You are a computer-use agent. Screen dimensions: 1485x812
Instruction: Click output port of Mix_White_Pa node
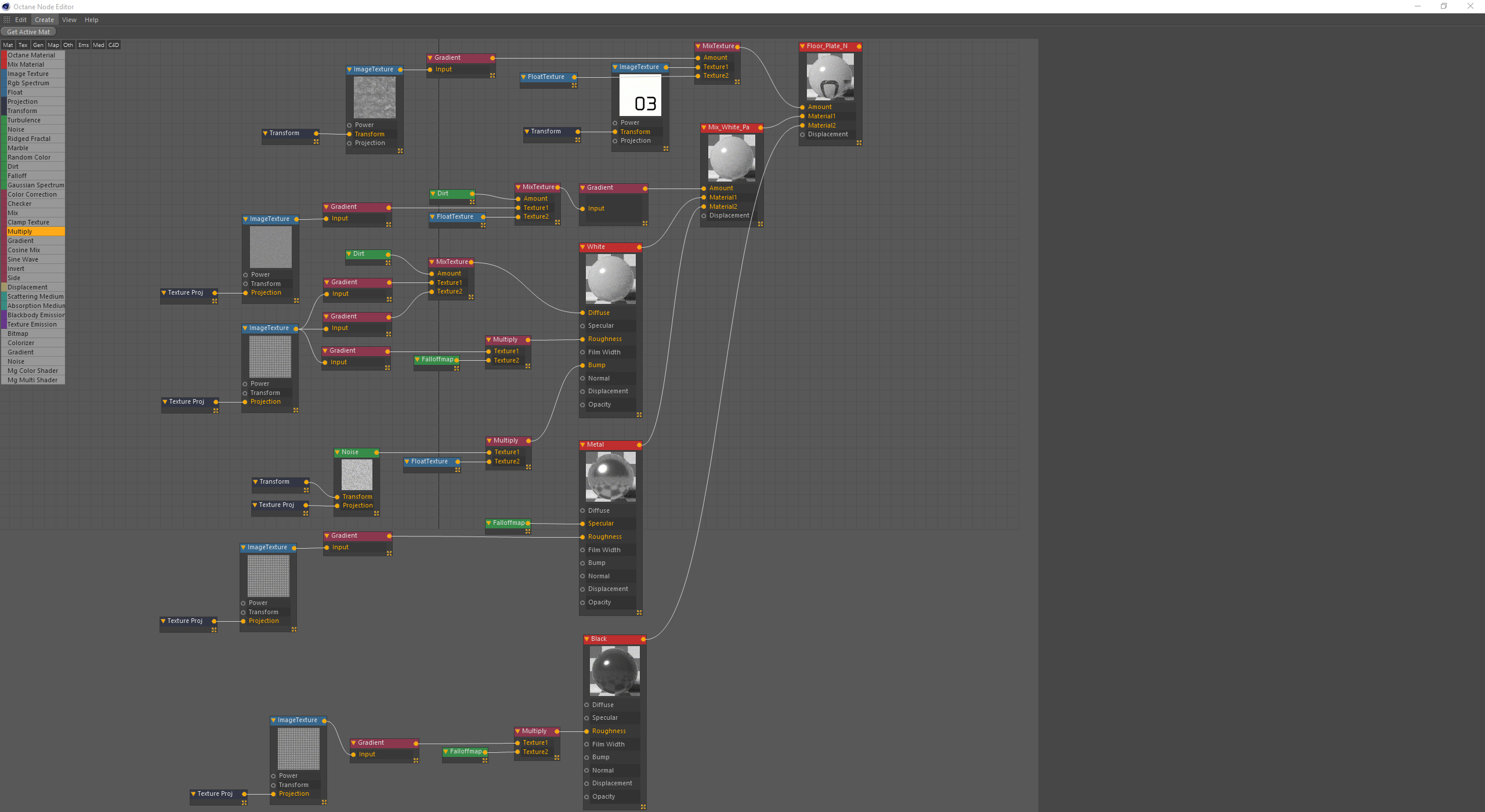[x=760, y=128]
